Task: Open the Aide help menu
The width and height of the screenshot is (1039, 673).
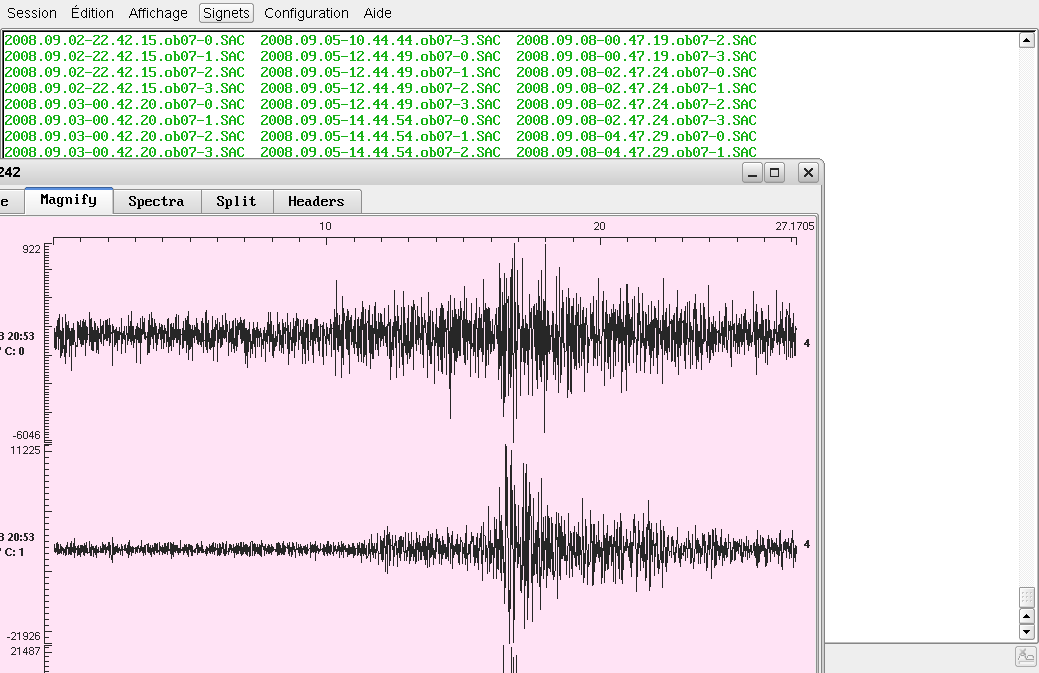Action: (x=377, y=13)
